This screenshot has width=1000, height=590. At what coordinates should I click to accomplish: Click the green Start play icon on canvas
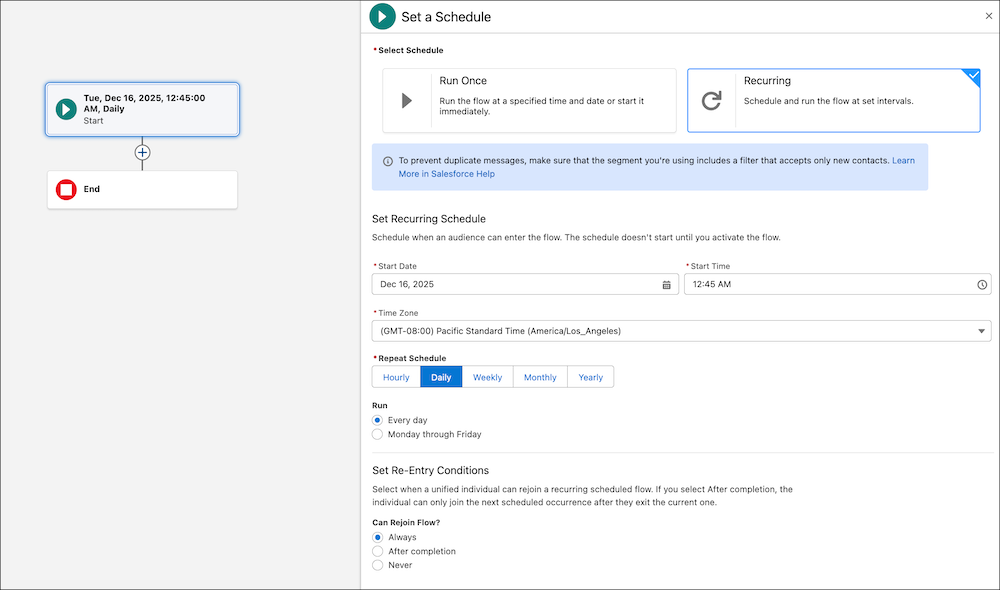click(66, 109)
